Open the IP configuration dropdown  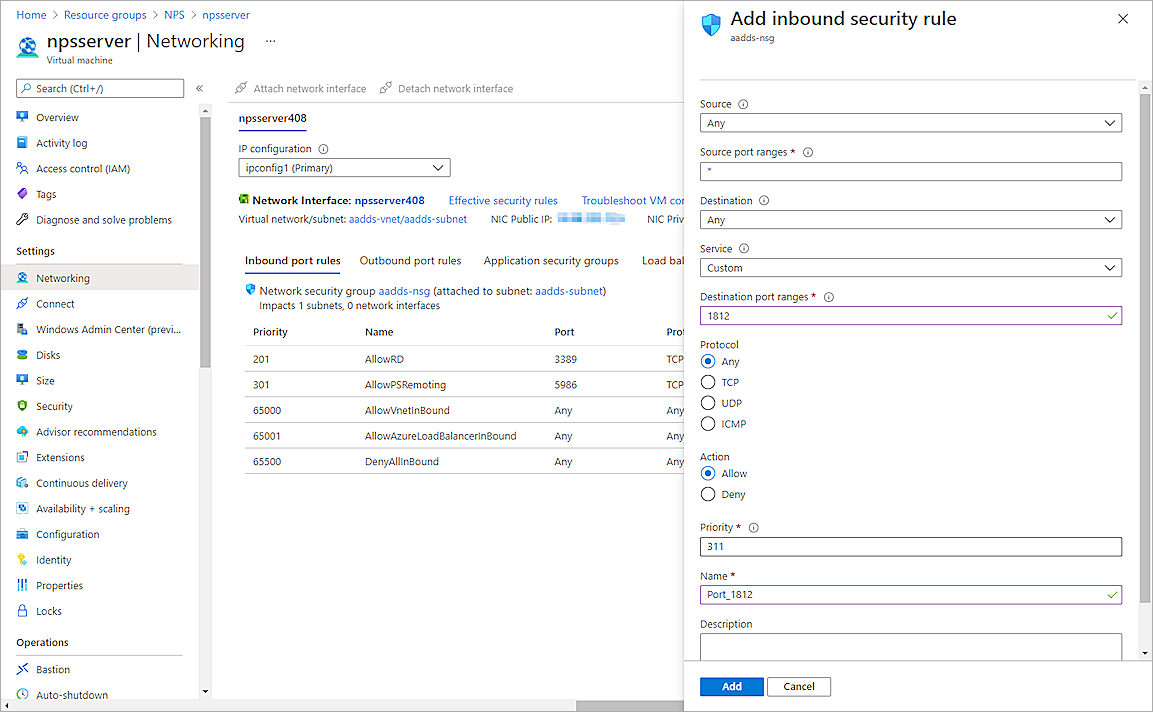(344, 168)
